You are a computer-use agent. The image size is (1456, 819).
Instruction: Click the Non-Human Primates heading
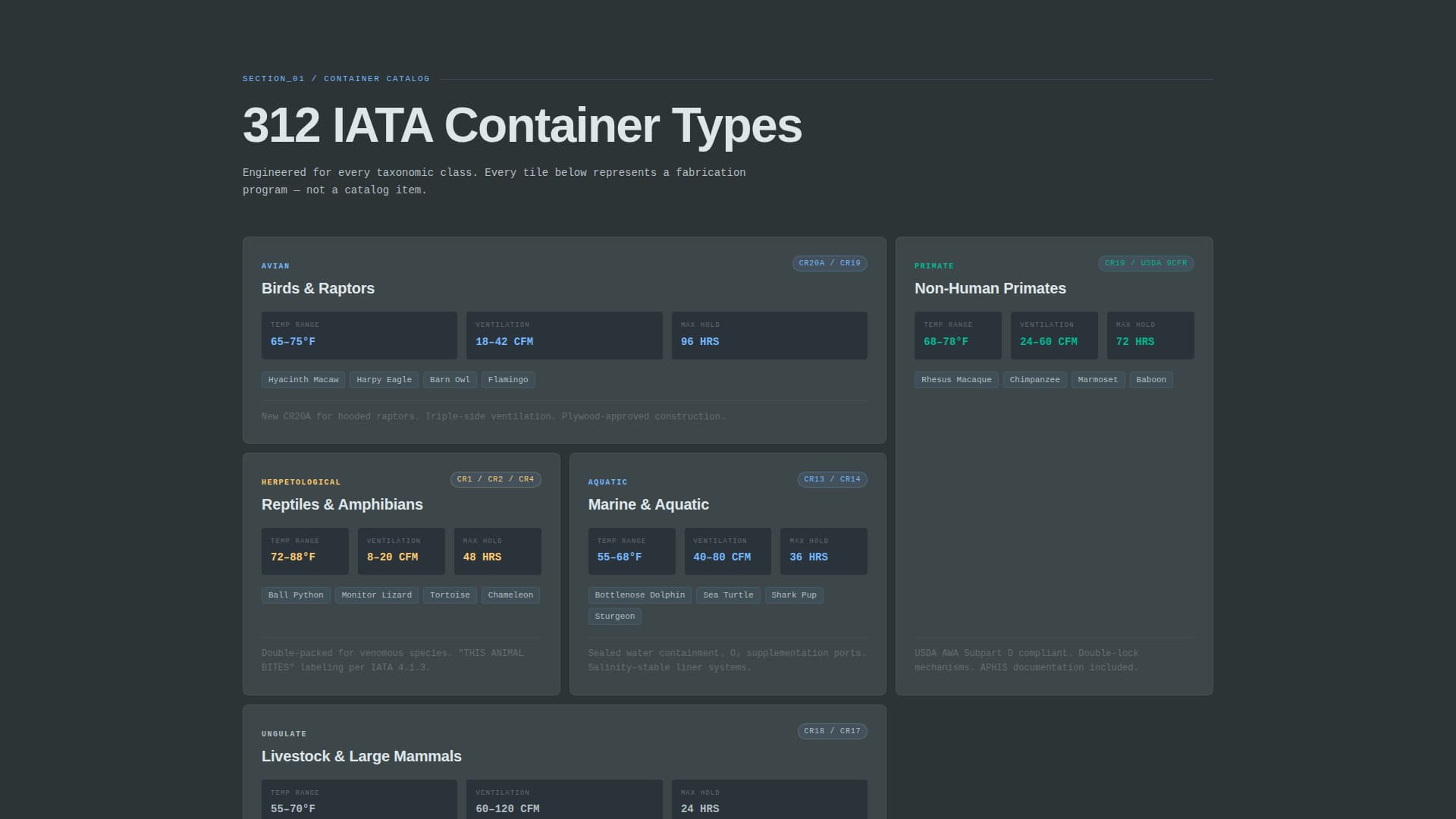pyautogui.click(x=990, y=288)
